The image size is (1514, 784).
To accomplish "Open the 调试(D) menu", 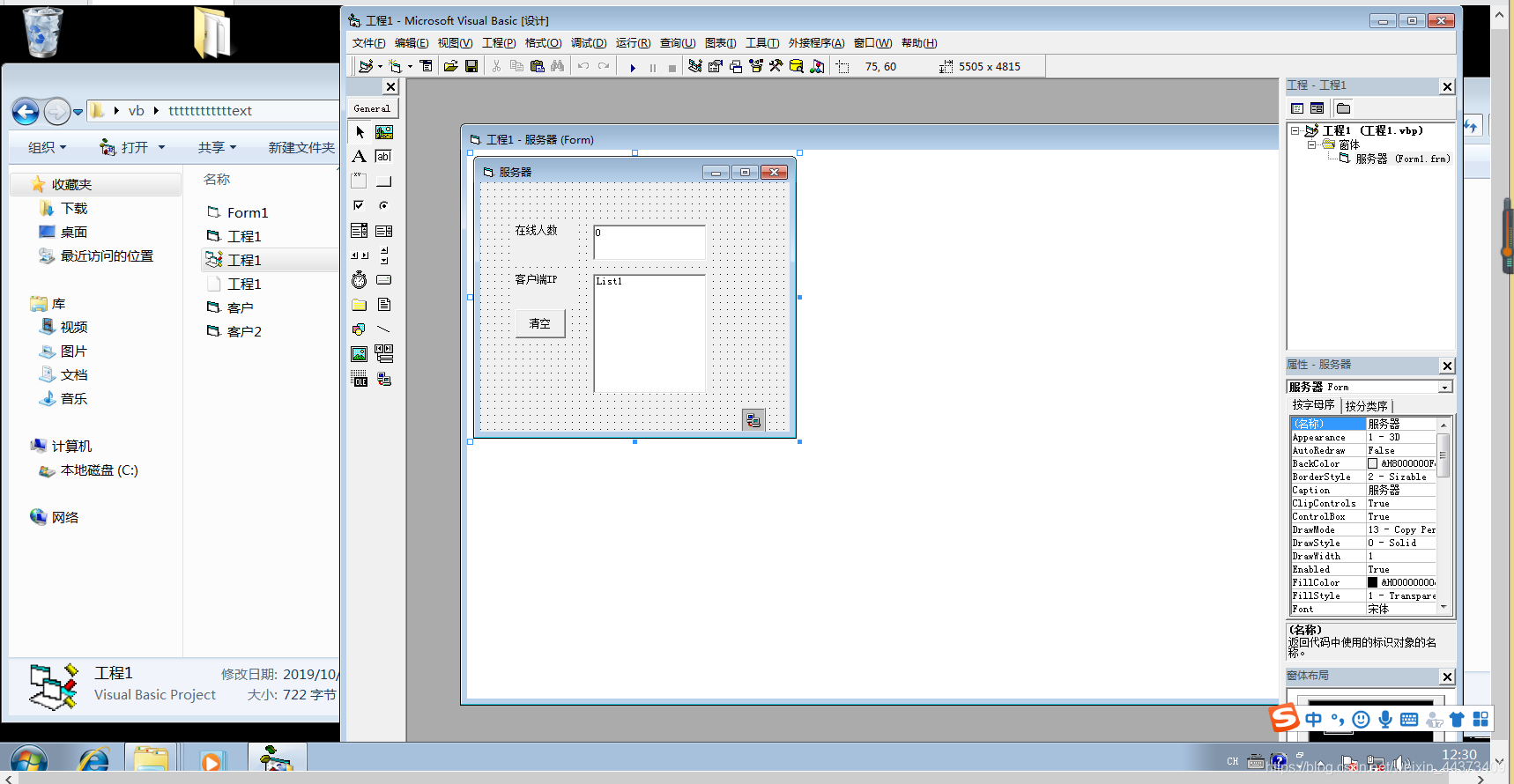I will [589, 43].
